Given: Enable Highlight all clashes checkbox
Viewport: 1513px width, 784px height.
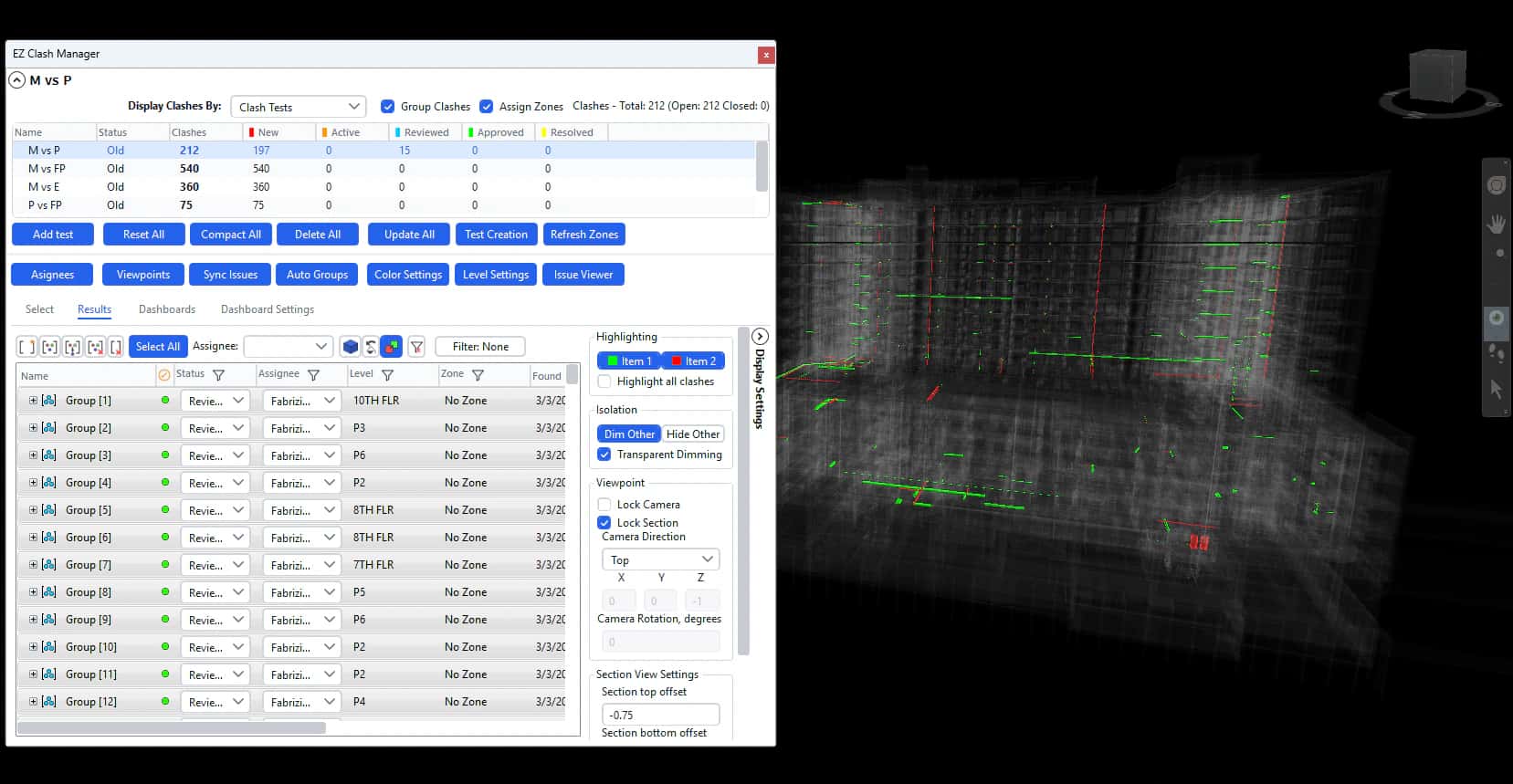Looking at the screenshot, I should pos(604,382).
